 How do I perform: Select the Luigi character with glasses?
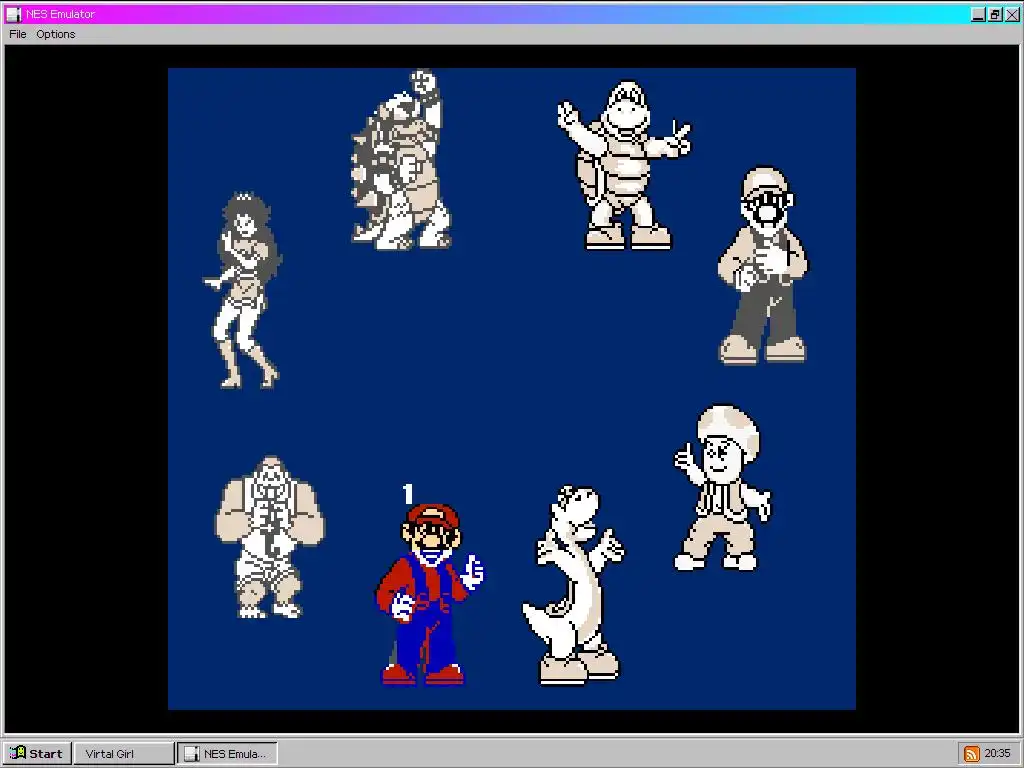point(763,265)
